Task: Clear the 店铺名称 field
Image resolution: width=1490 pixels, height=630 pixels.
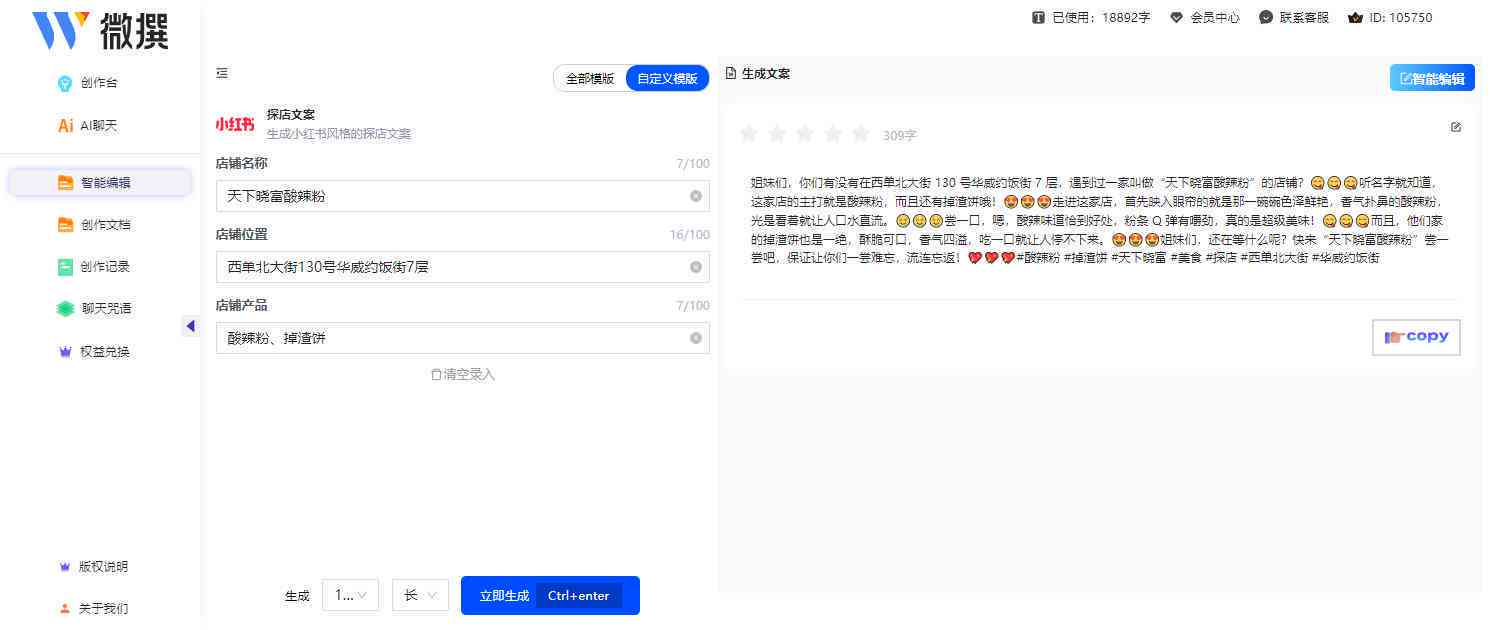Action: click(x=696, y=196)
